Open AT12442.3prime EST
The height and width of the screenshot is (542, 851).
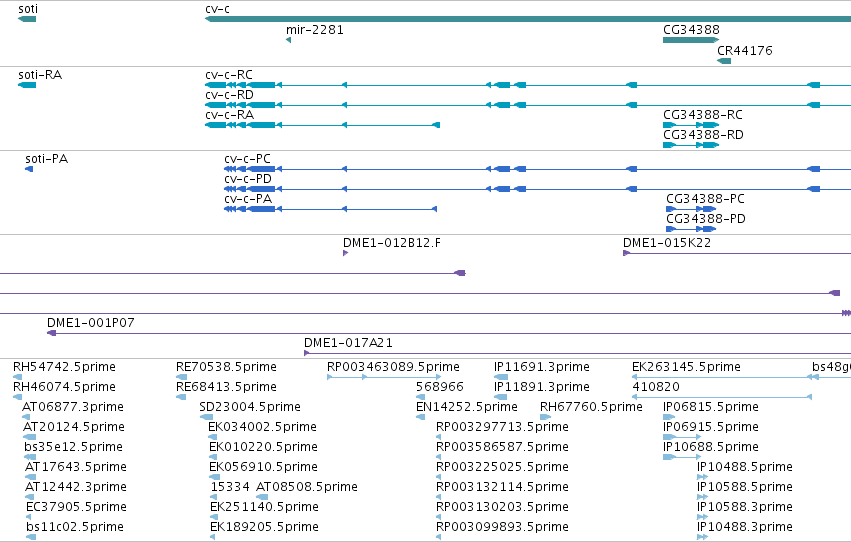click(29, 497)
